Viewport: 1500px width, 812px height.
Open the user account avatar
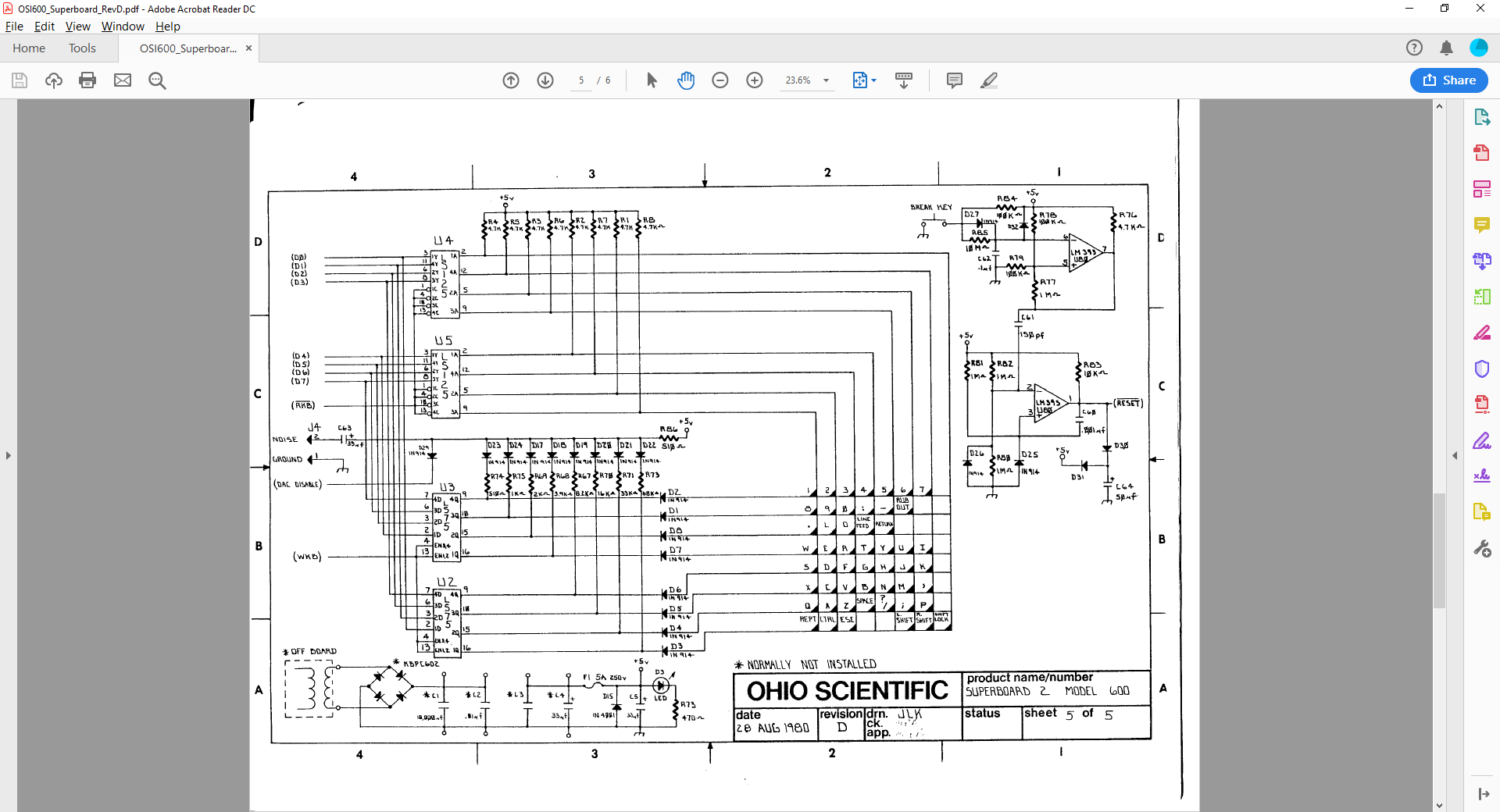1479,48
